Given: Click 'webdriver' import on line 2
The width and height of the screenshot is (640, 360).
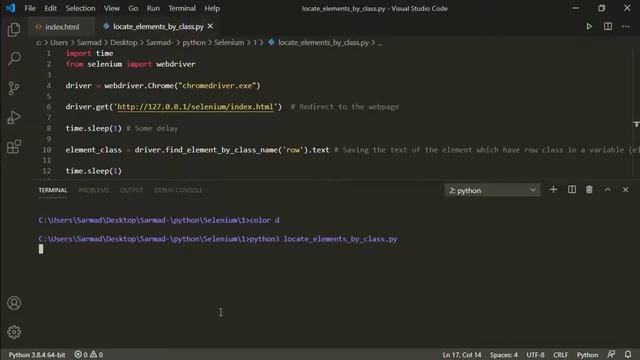Looking at the screenshot, I should pyautogui.click(x=176, y=64).
